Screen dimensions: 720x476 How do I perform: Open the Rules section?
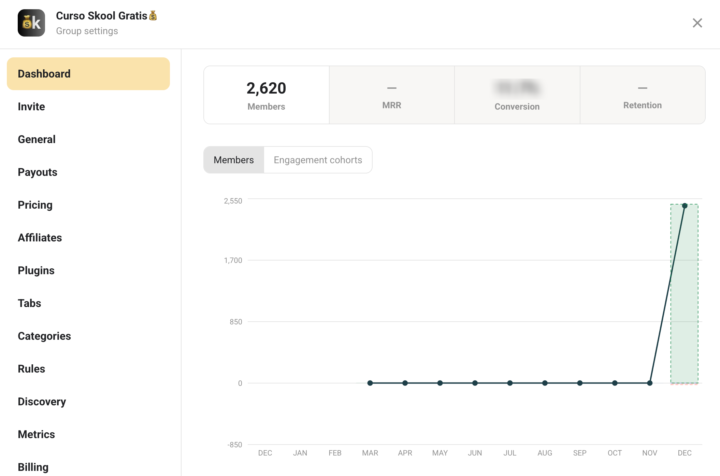tap(88, 369)
